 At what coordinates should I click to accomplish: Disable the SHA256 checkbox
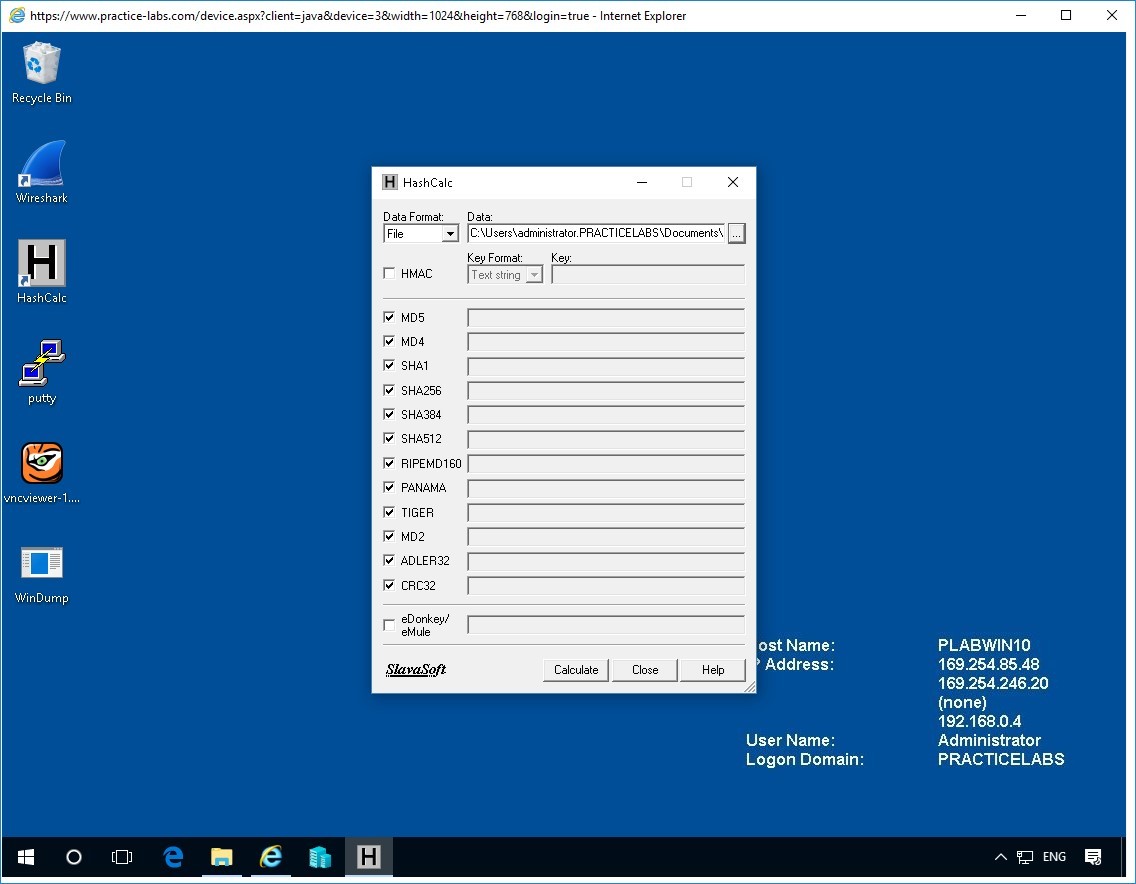click(x=389, y=390)
